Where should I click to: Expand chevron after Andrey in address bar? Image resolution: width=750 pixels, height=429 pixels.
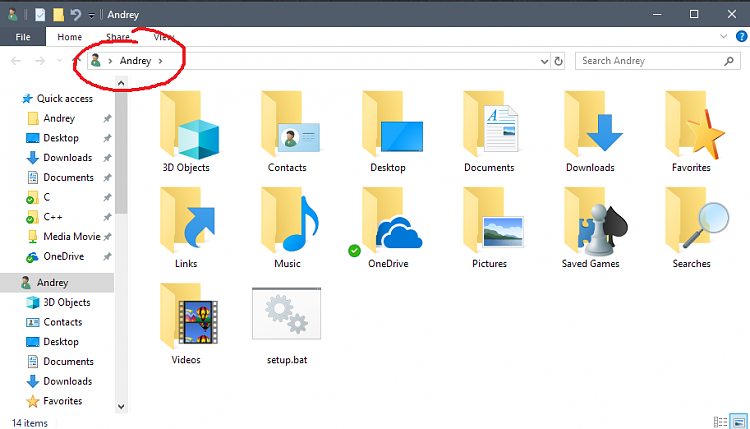(160, 61)
